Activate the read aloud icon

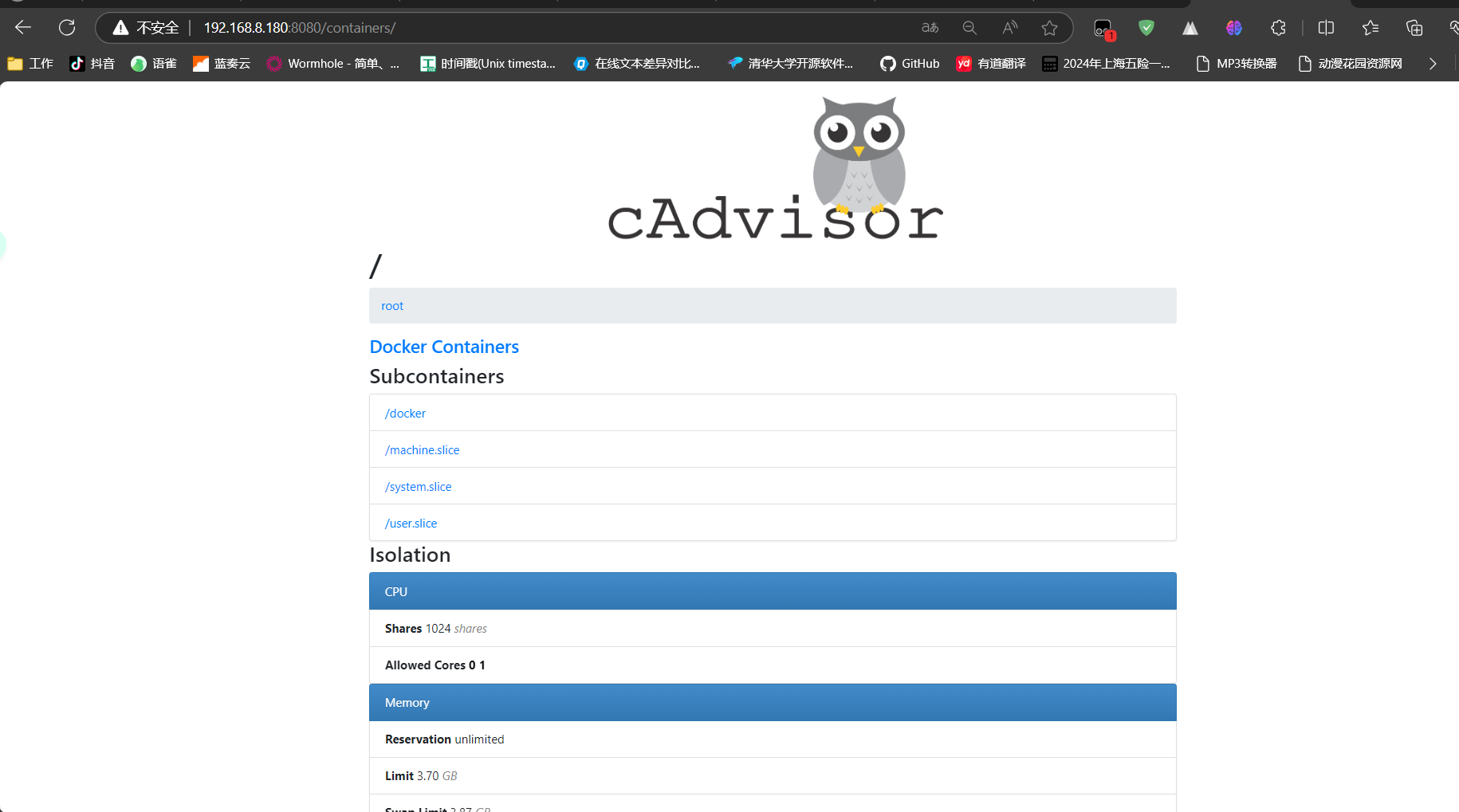click(x=1009, y=28)
